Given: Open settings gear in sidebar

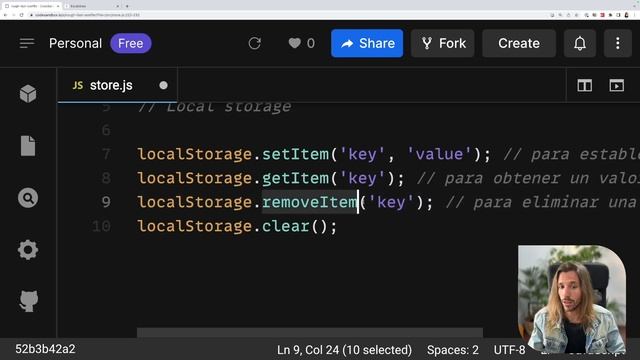Looking at the screenshot, I should pos(28,250).
